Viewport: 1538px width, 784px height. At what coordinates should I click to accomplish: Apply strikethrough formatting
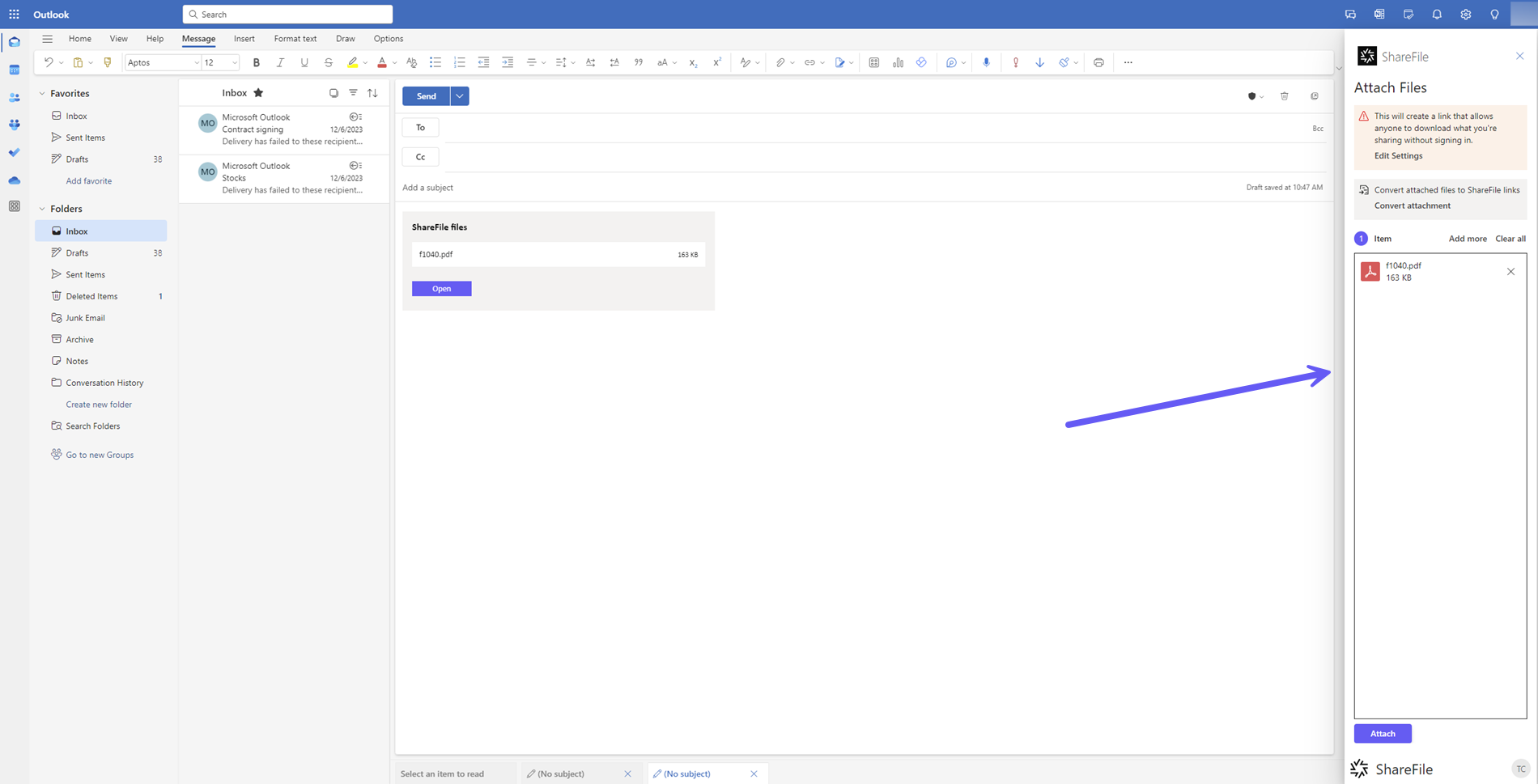pyautogui.click(x=328, y=62)
